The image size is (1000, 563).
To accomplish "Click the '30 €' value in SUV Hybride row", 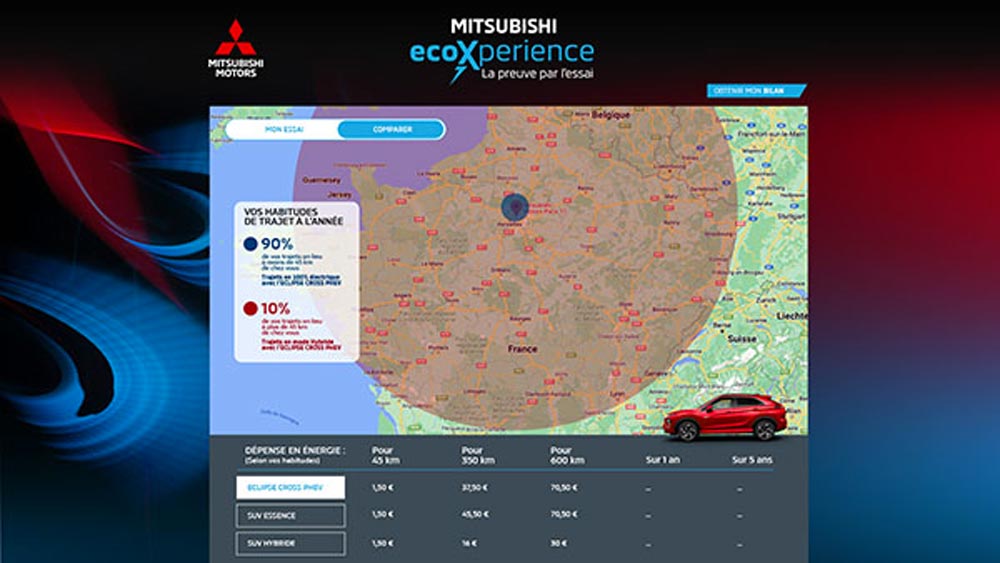I will (559, 543).
